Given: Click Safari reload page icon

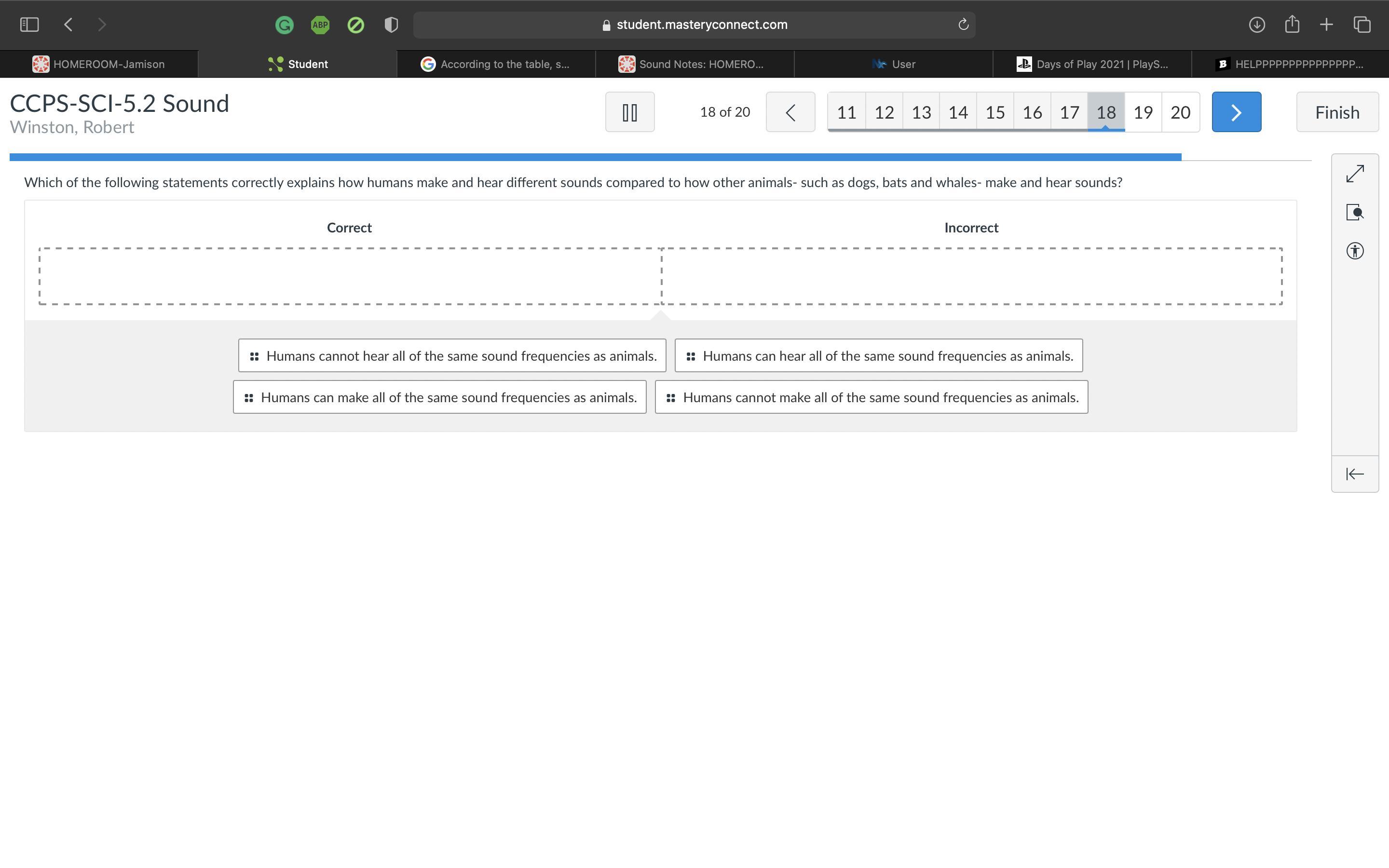Looking at the screenshot, I should [x=963, y=25].
